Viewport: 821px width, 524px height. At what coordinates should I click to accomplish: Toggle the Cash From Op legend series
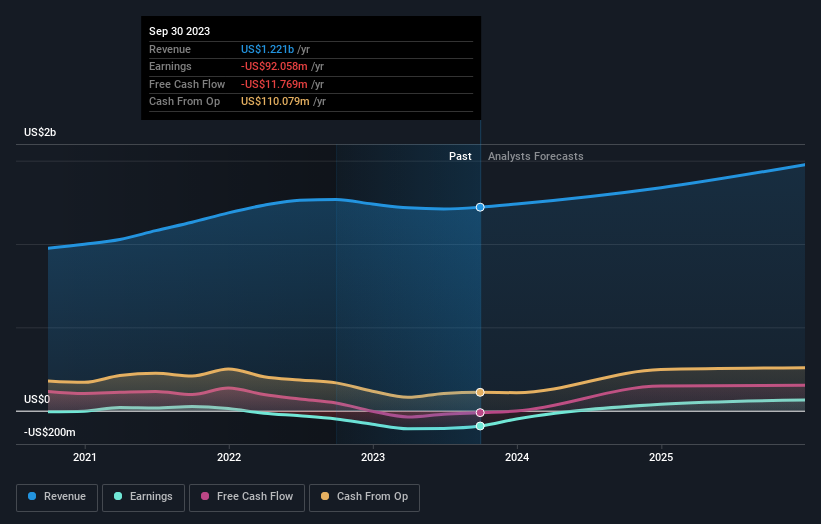(364, 497)
